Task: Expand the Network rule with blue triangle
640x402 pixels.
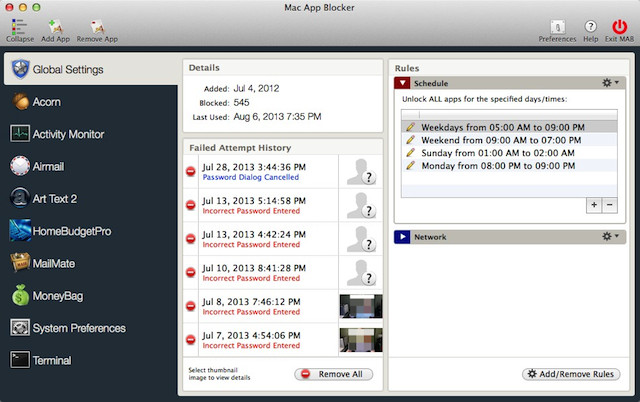Action: [x=402, y=237]
